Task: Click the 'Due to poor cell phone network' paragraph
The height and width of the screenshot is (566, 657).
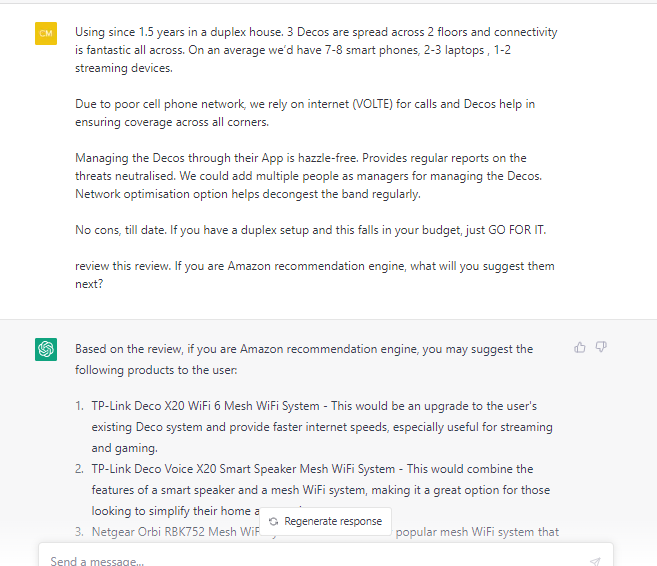Action: (305, 112)
